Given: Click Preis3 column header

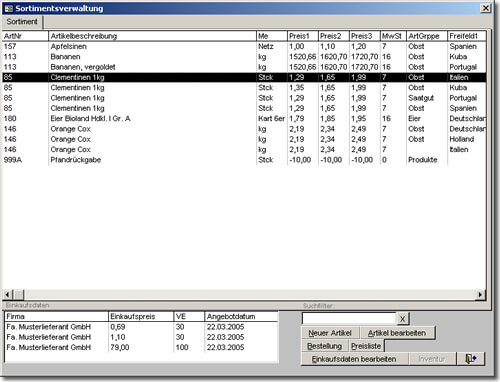Looking at the screenshot, I should 365,36.
